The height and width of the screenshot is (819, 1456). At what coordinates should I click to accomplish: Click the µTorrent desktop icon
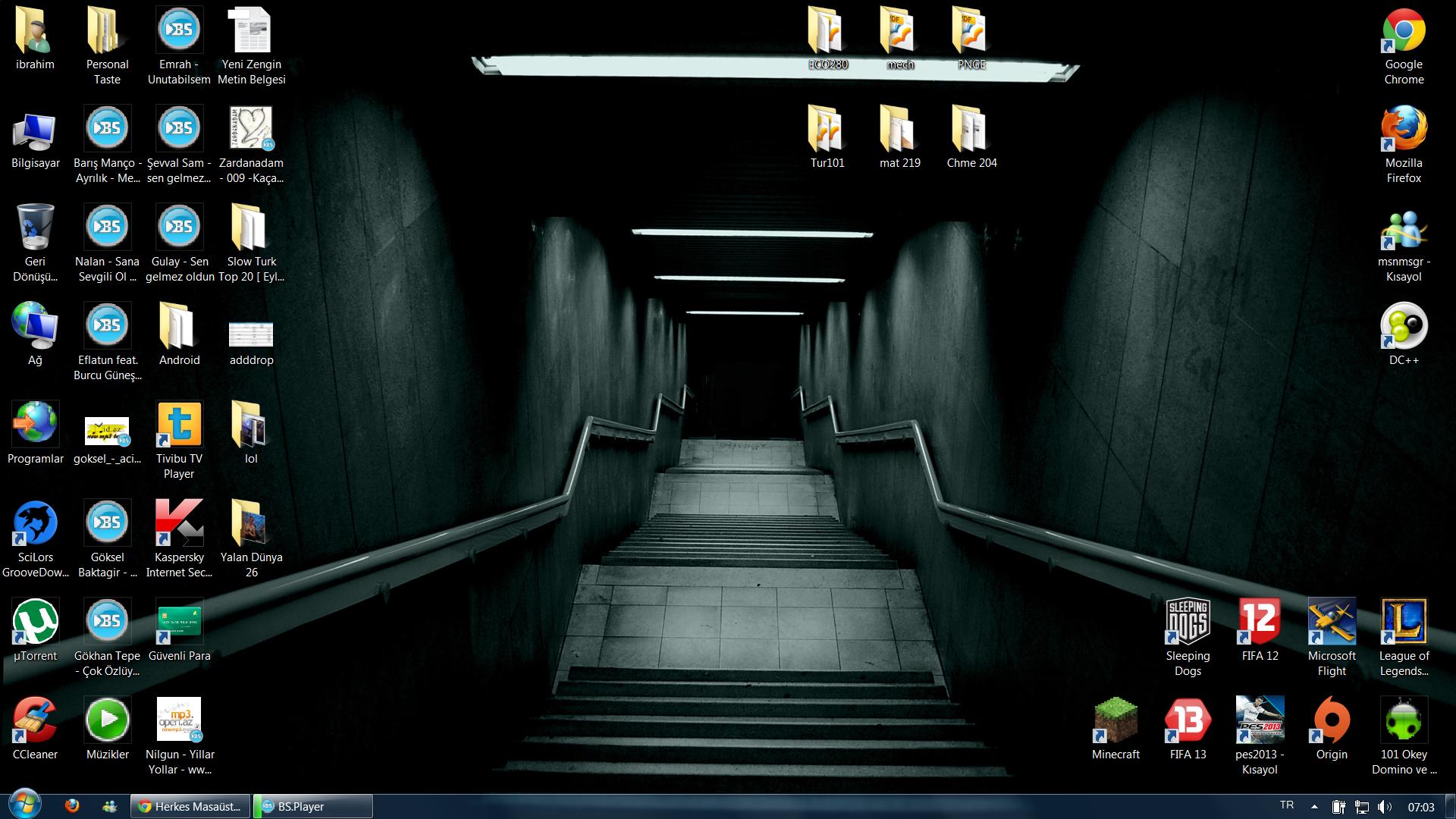[x=35, y=623]
